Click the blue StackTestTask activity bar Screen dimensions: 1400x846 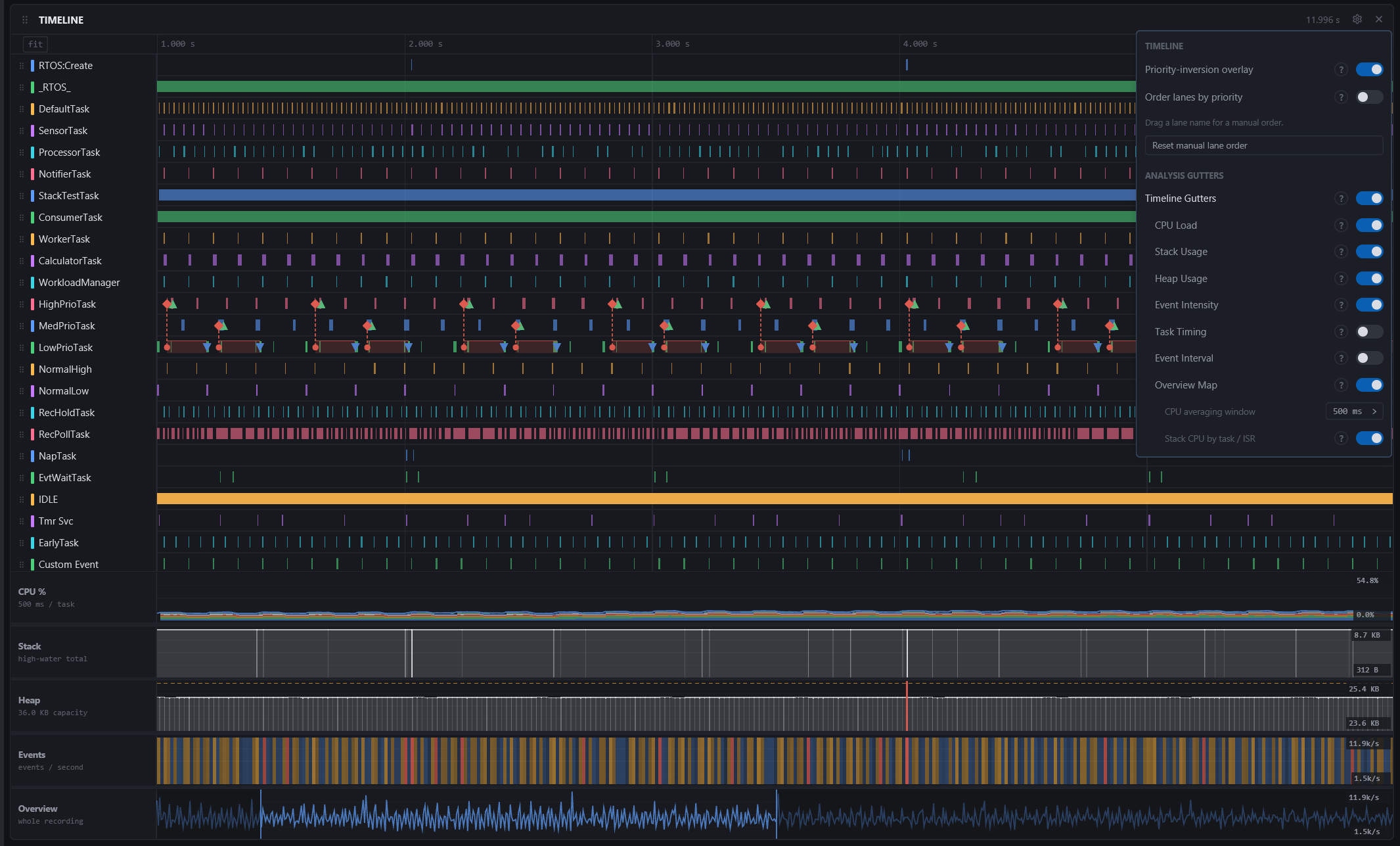tap(647, 195)
